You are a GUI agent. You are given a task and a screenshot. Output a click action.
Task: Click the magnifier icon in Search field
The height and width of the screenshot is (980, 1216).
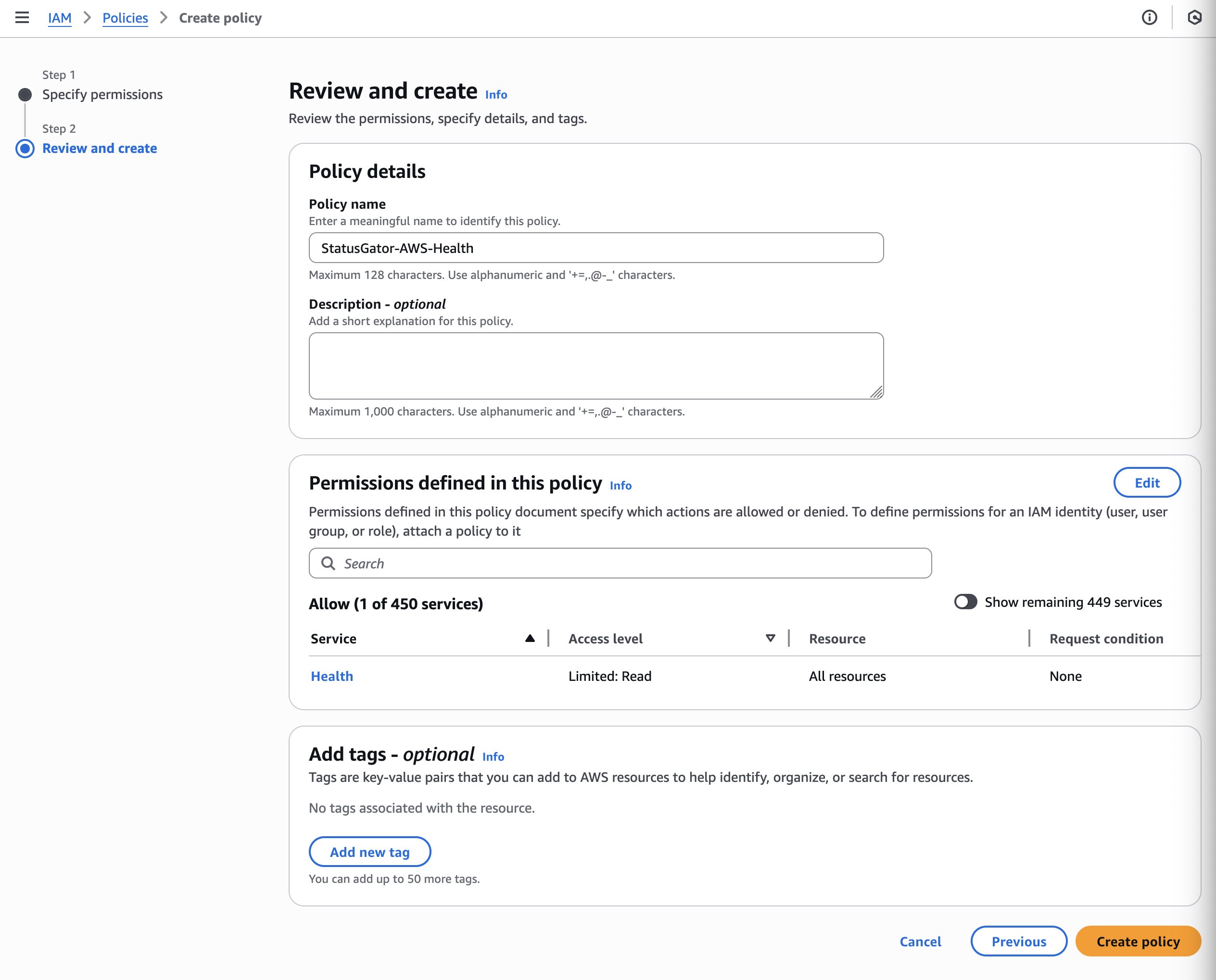coord(328,563)
